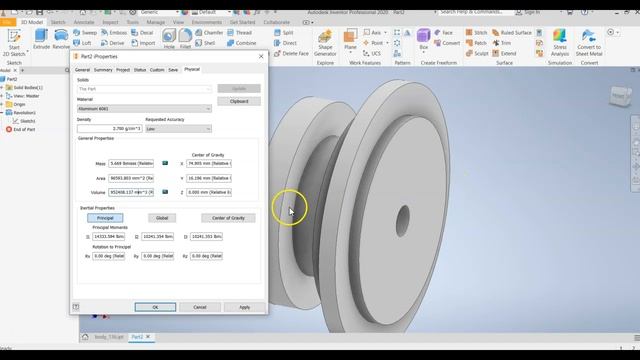
Task: Select the Derive tool
Action: [x=112, y=43]
